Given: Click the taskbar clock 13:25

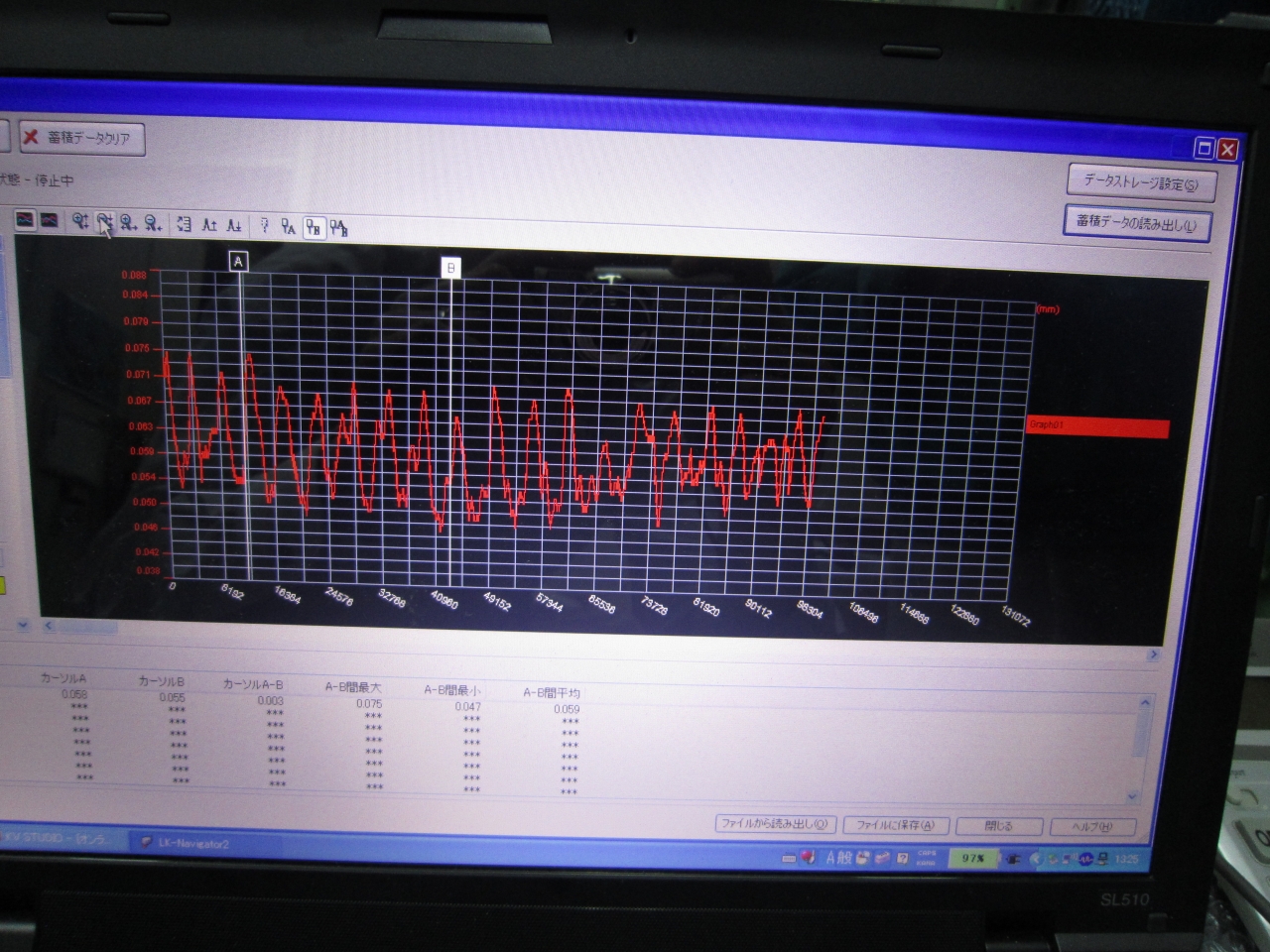Looking at the screenshot, I should [x=1126, y=860].
